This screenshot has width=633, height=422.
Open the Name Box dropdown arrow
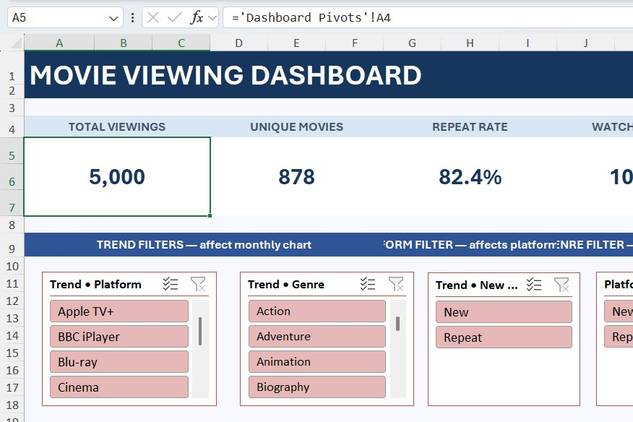(113, 18)
